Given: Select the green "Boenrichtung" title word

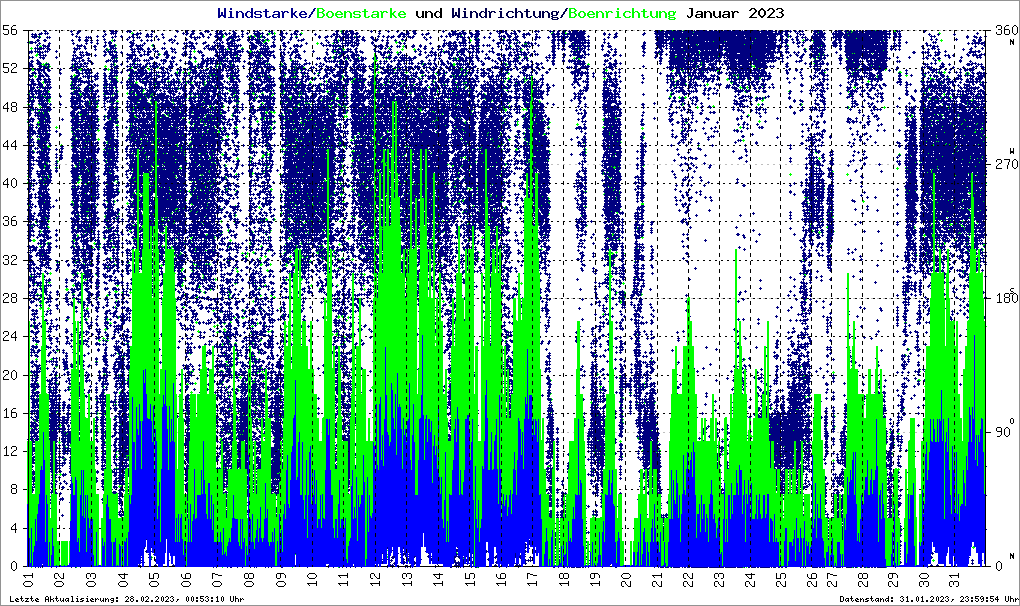Looking at the screenshot, I should 622,13.
